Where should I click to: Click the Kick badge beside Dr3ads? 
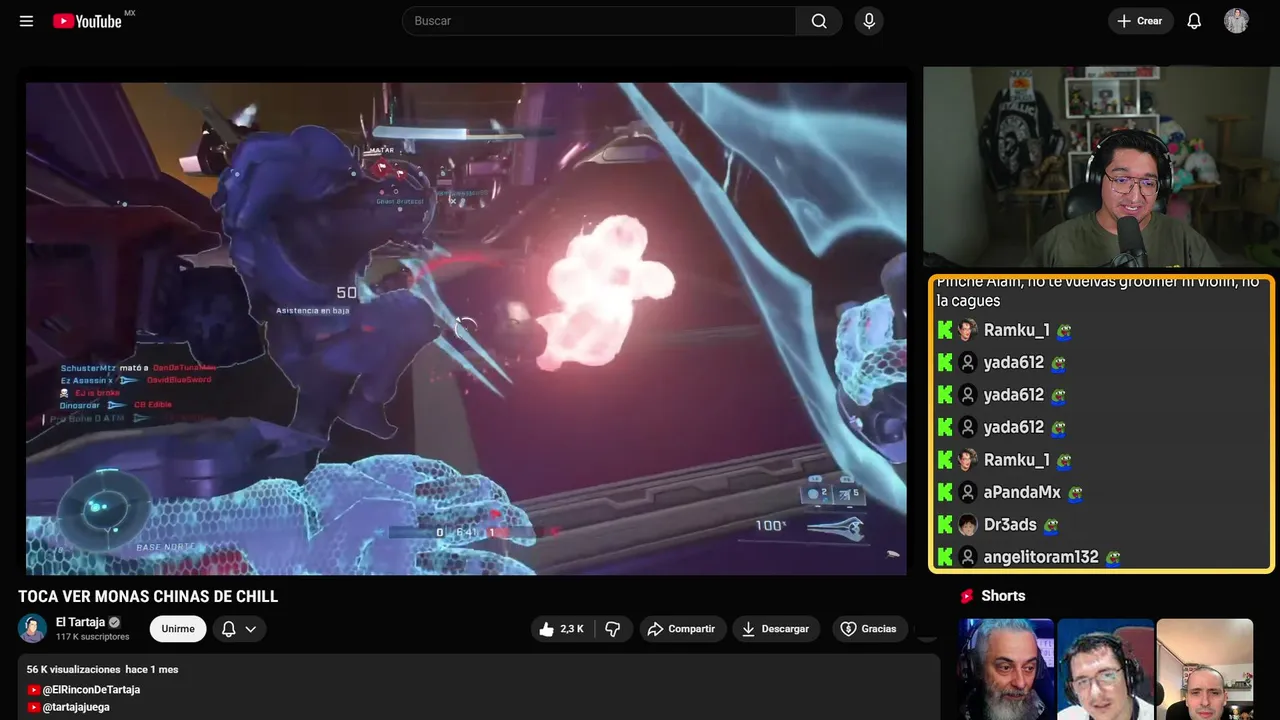[x=945, y=525]
